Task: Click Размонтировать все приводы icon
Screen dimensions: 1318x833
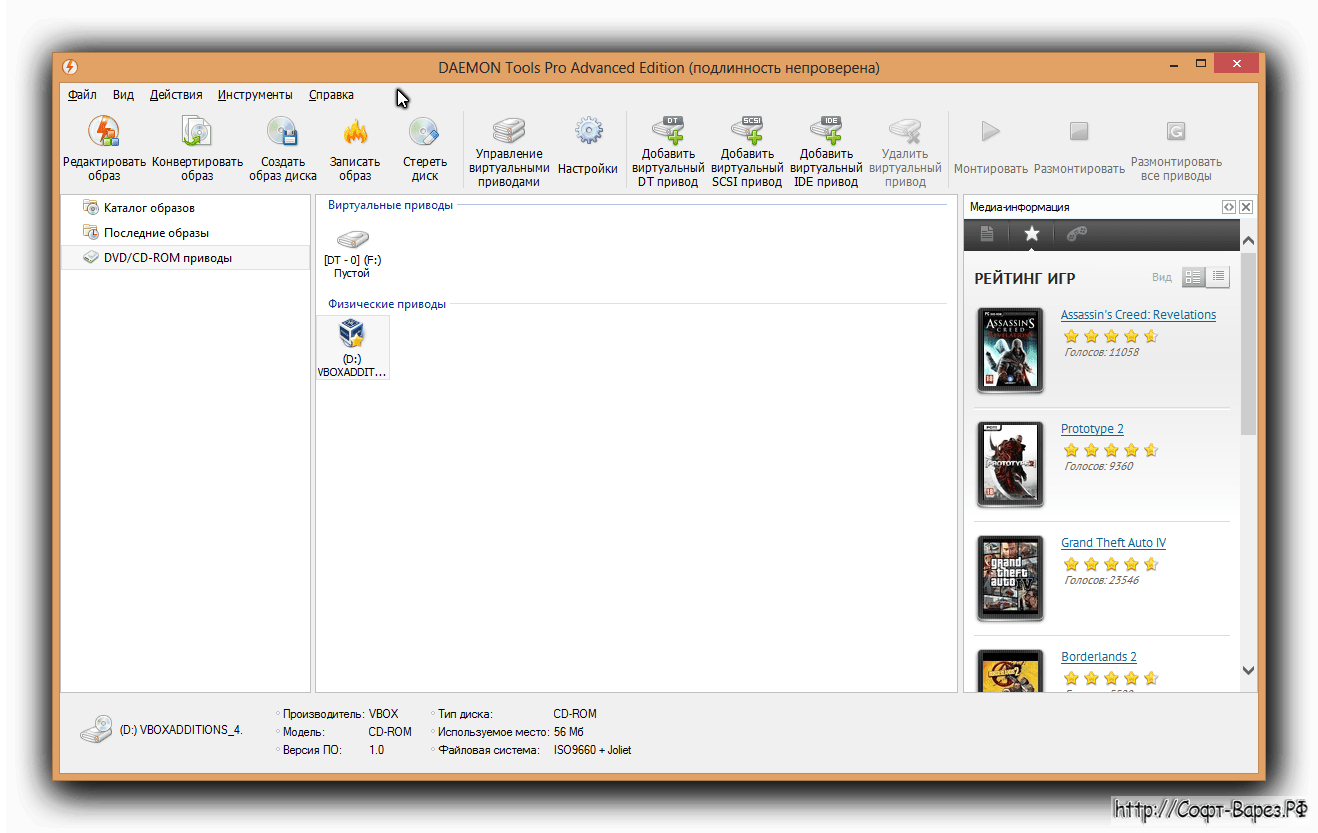Action: coord(1176,131)
